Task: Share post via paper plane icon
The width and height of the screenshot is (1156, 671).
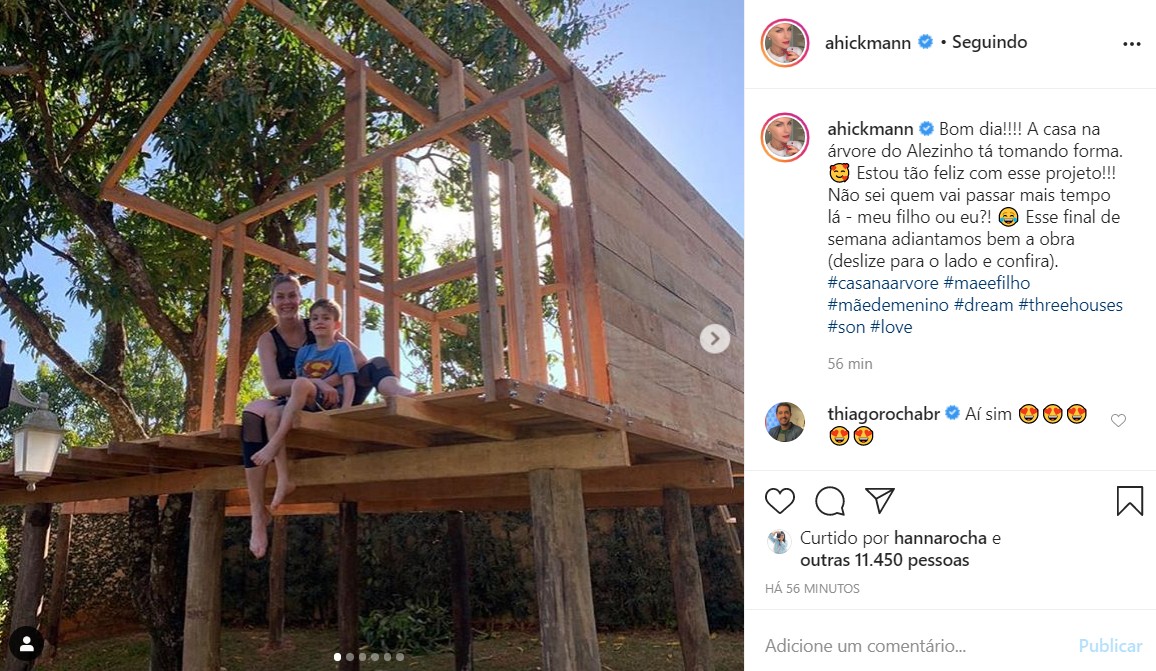Action: tap(880, 500)
